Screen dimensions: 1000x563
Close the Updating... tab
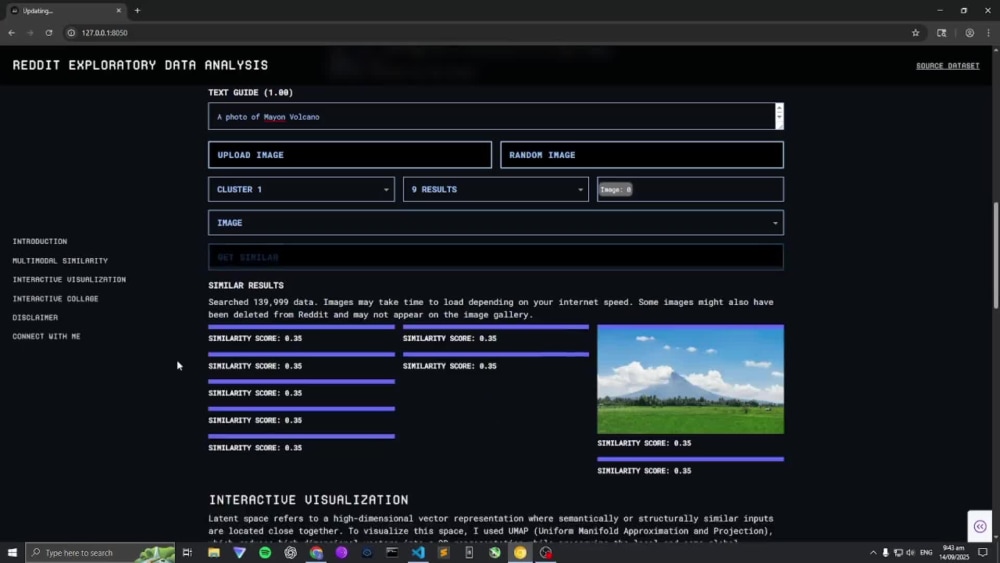pyautogui.click(x=118, y=11)
